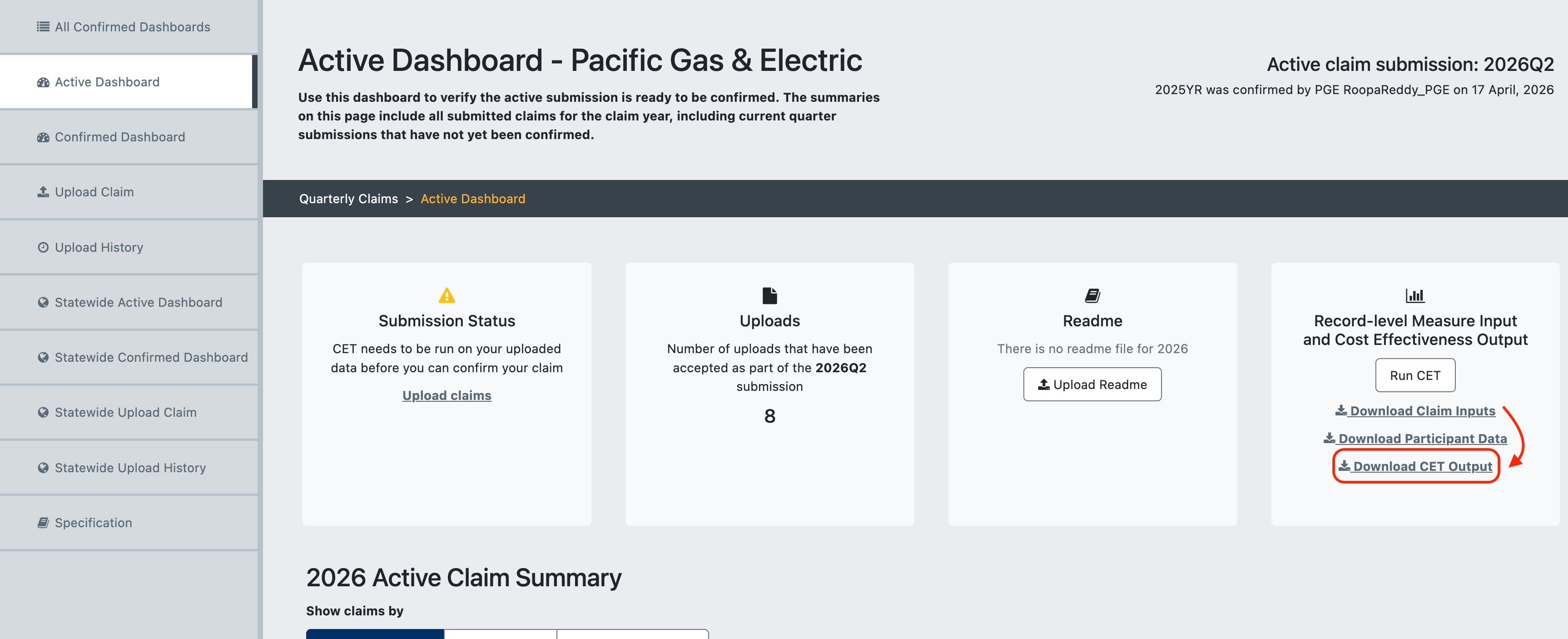Click 'There is no readme file for 2026'
Screen dimensions: 1568x639
1092,349
